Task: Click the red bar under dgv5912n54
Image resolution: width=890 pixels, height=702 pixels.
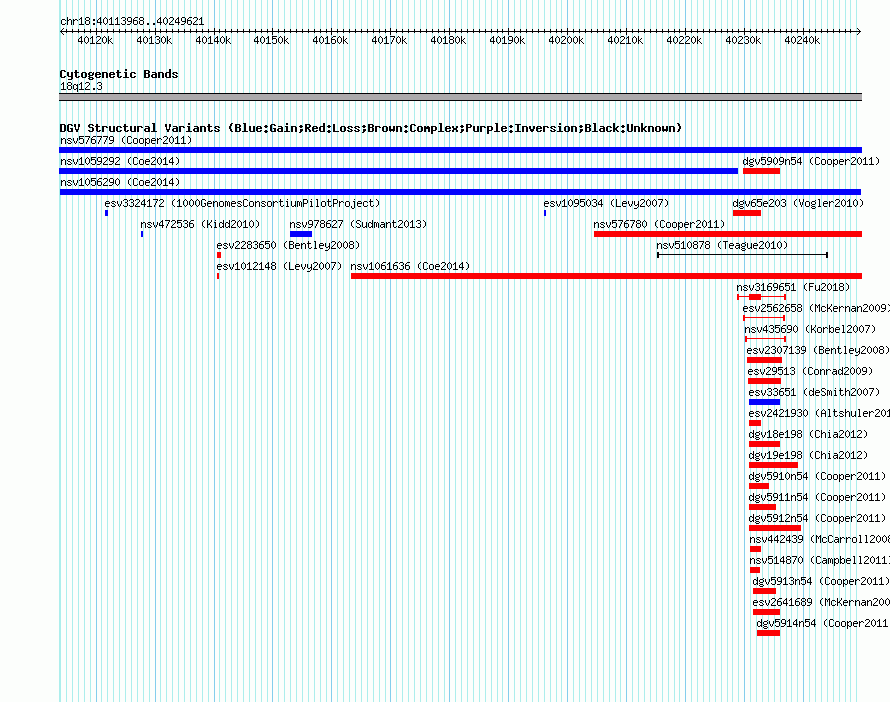Action: 775,528
